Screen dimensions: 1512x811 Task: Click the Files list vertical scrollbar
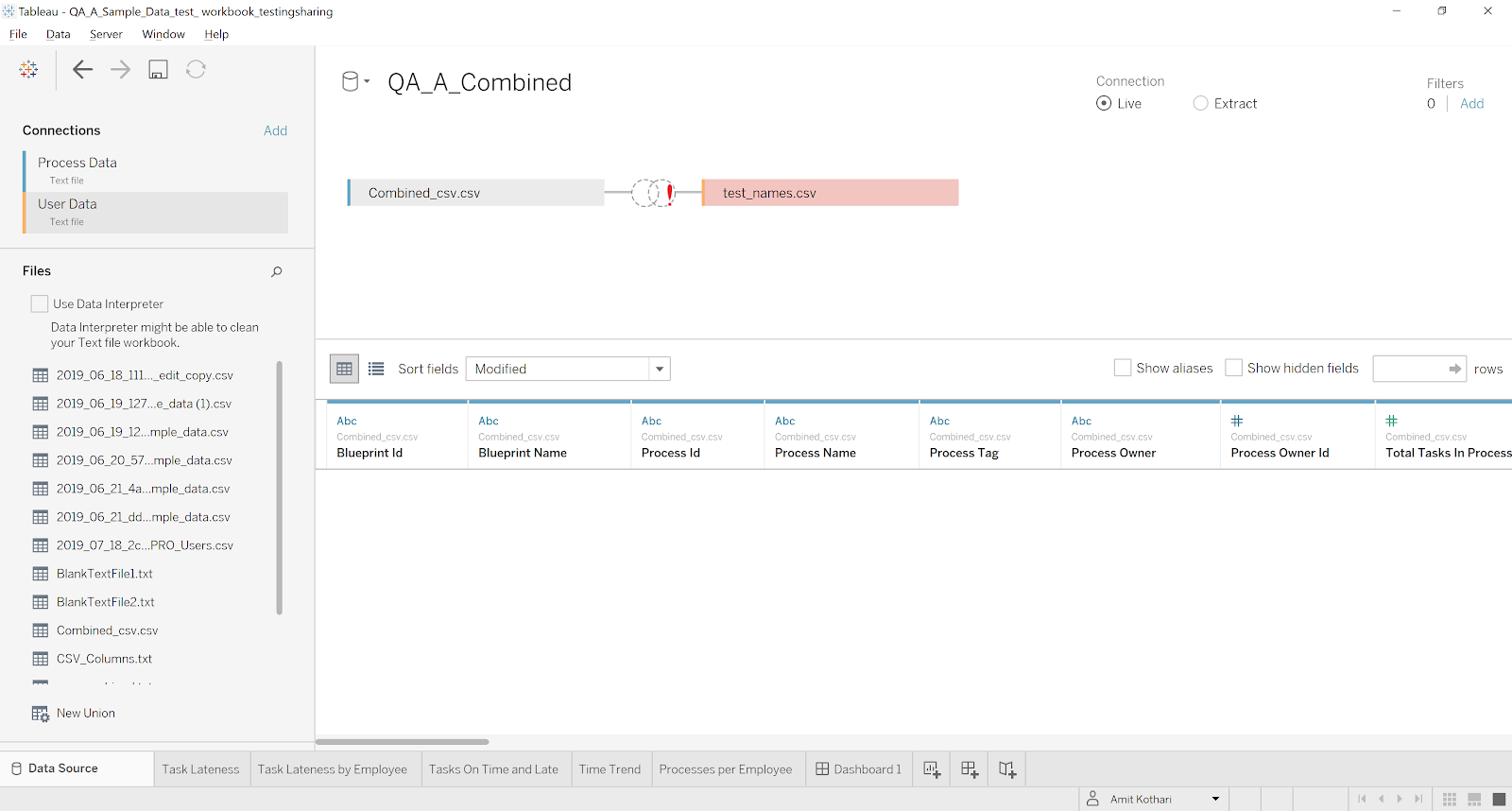(x=279, y=488)
